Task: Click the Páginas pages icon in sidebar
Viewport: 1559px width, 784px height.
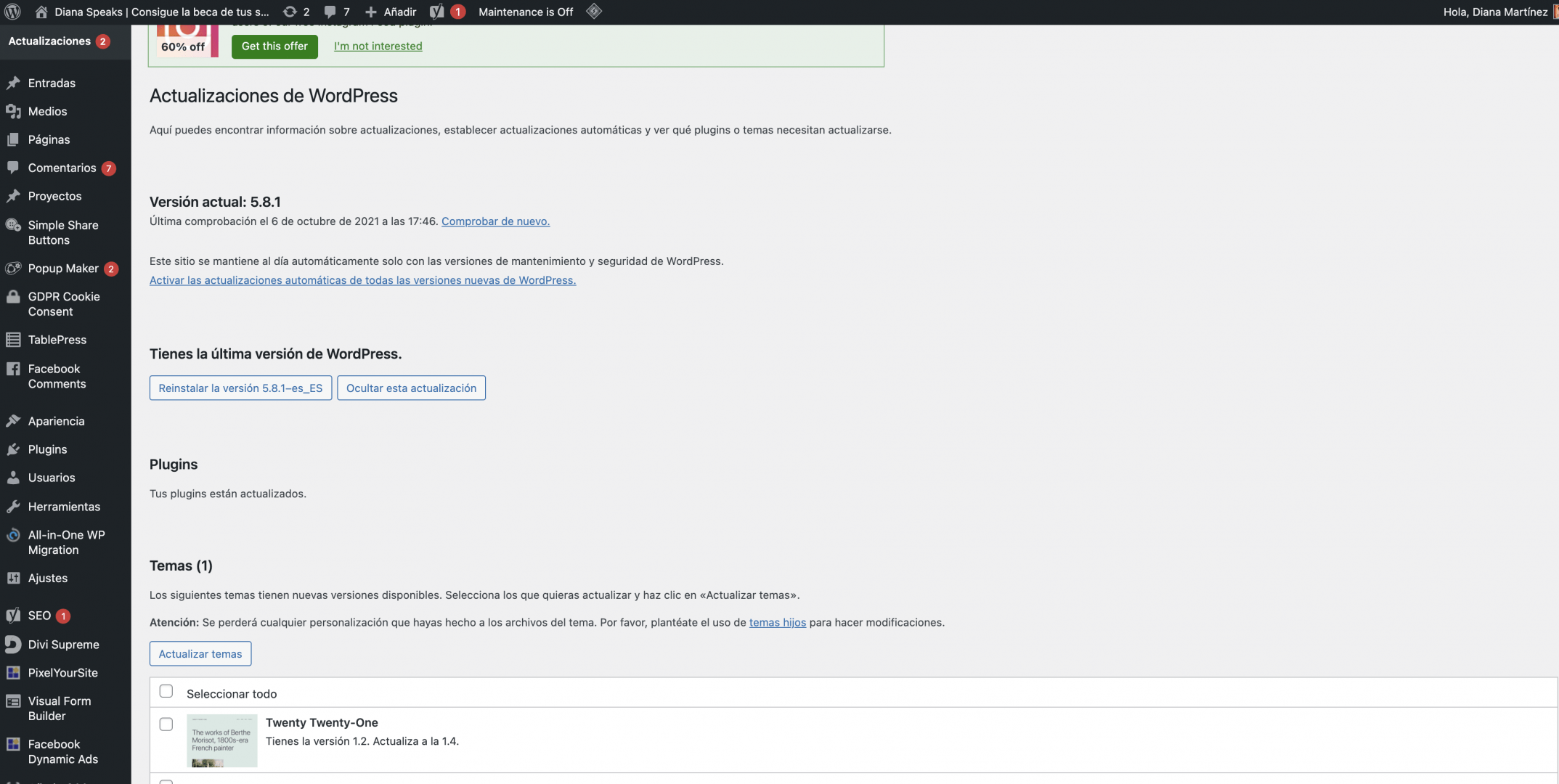Action: click(13, 139)
